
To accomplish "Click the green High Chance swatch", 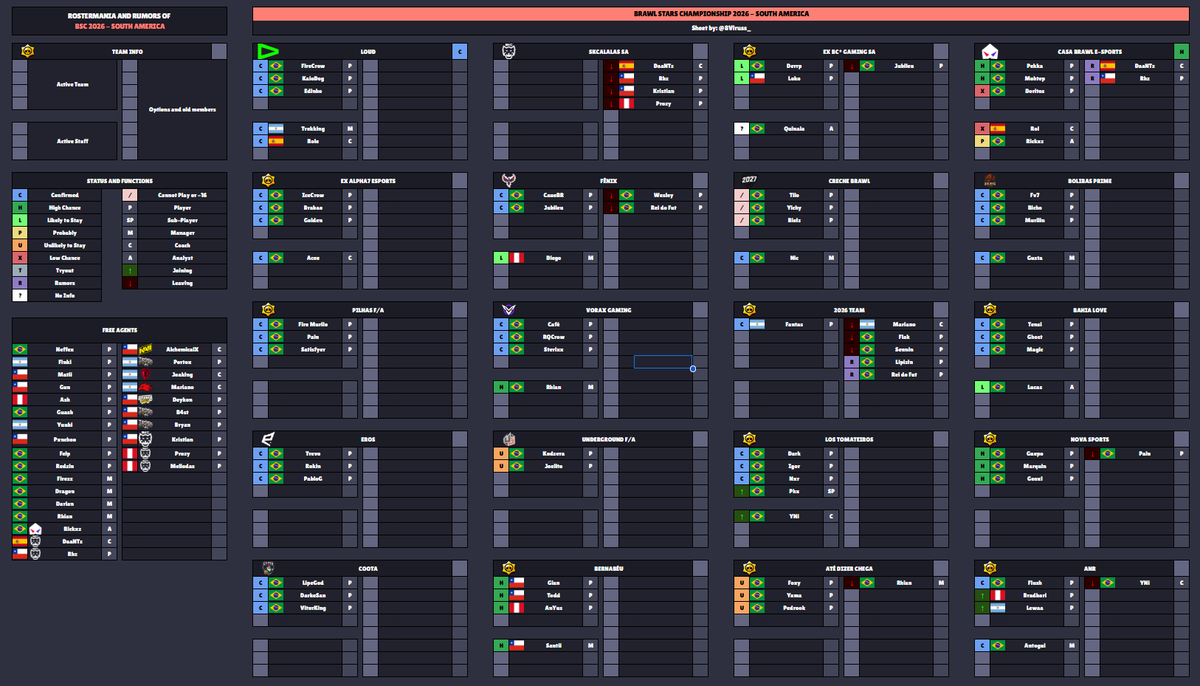I will (19, 207).
